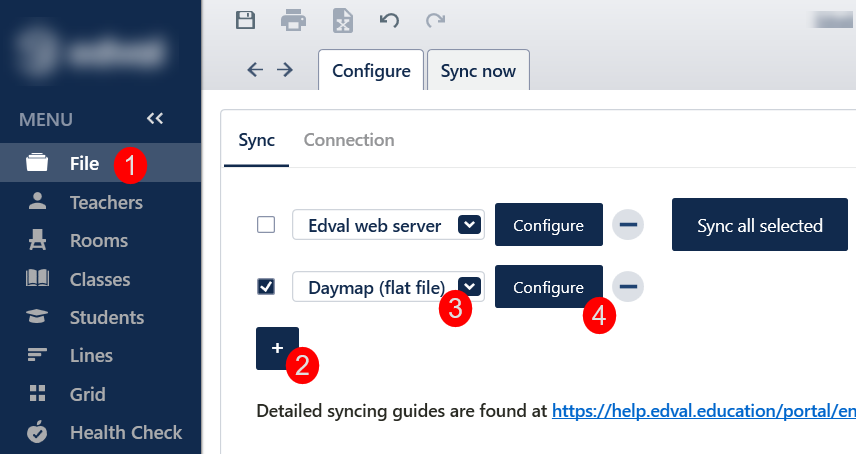
Task: Navigate forward with the right arrow
Action: pyautogui.click(x=285, y=69)
